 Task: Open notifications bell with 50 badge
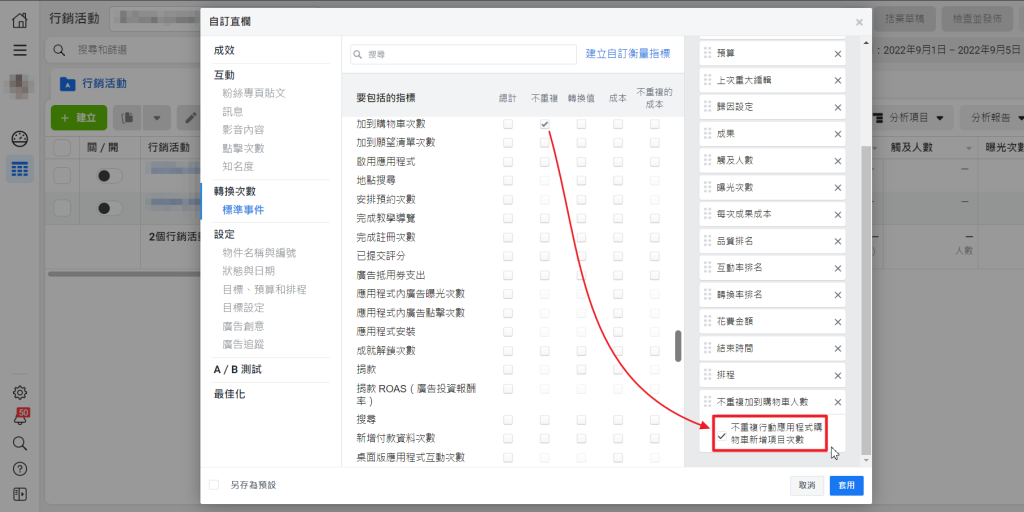click(20, 418)
